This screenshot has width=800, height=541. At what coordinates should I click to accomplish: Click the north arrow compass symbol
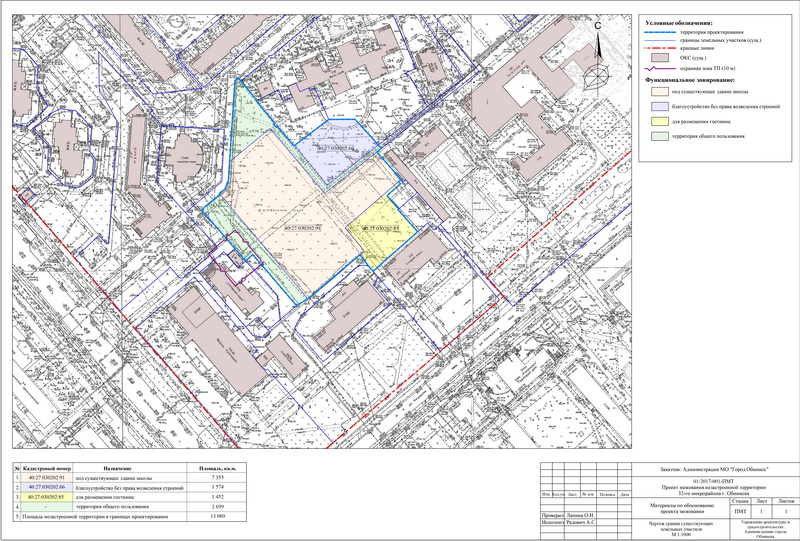[x=597, y=60]
